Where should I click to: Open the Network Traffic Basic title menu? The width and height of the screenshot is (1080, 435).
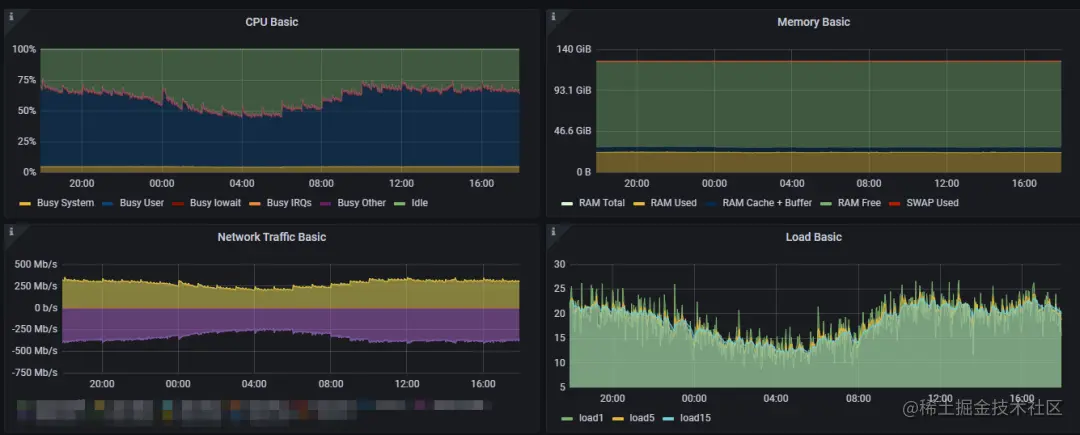[272, 237]
